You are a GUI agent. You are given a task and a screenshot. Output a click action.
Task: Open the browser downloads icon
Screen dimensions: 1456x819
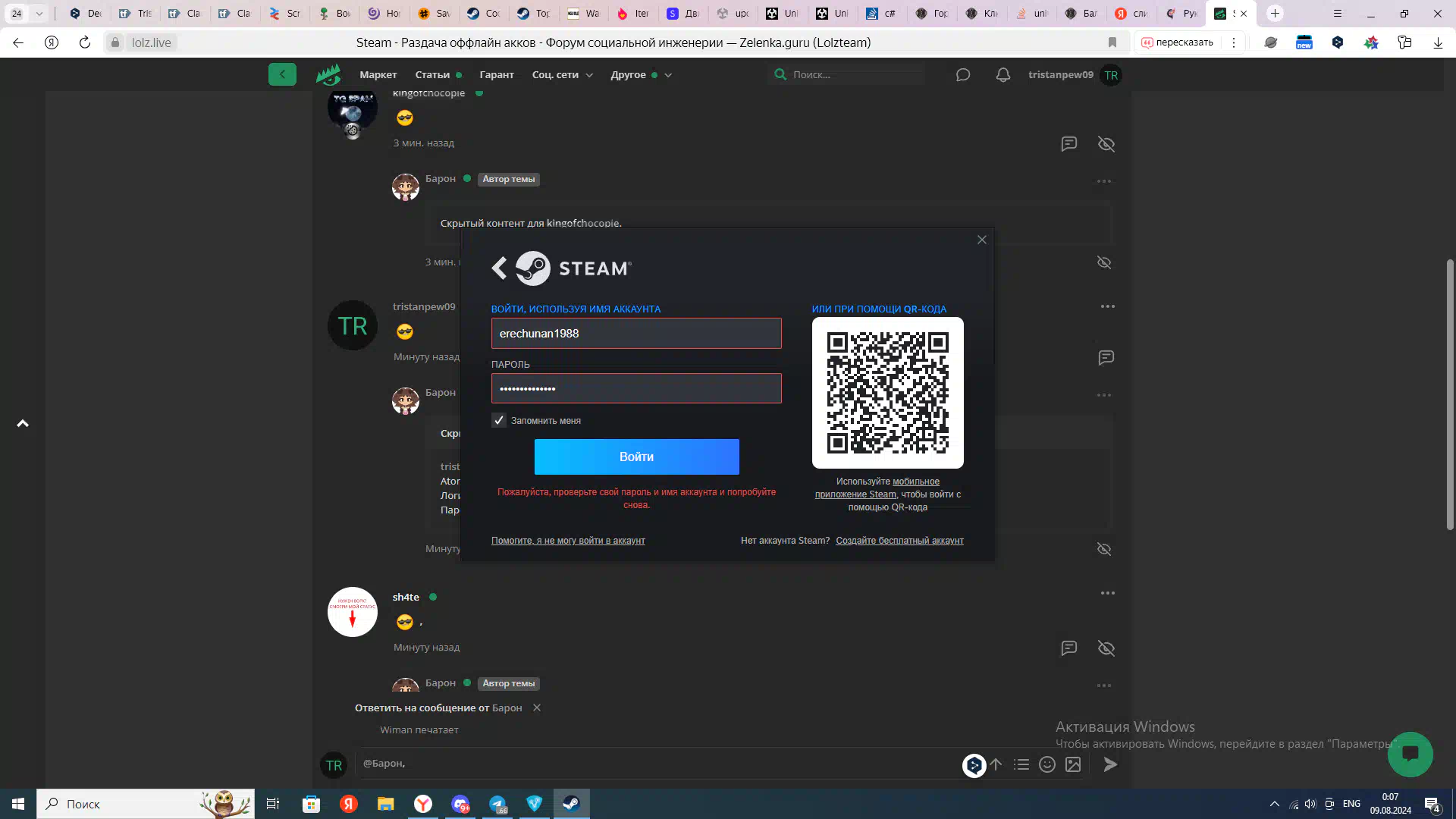coord(1438,42)
